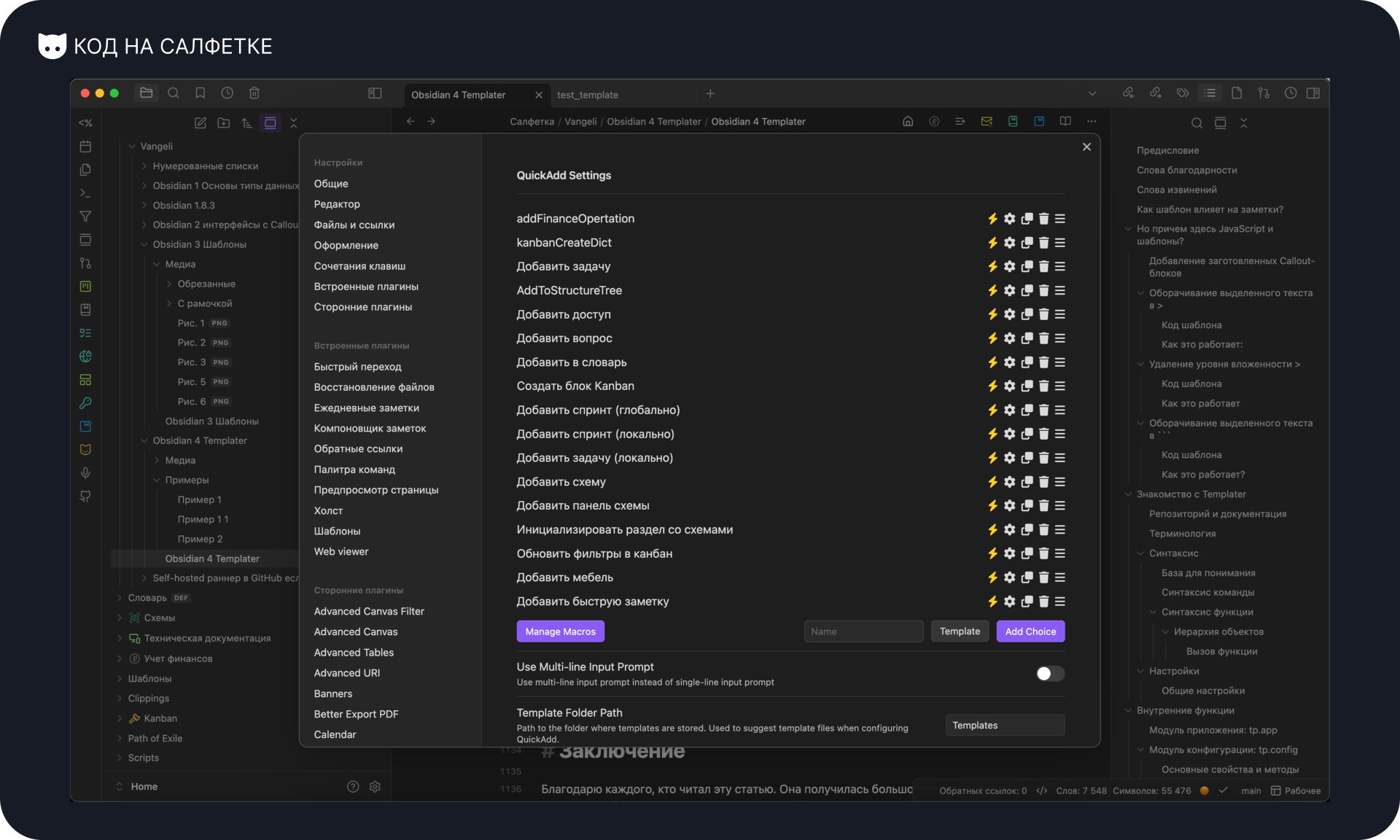Image resolution: width=1400 pixels, height=840 pixels.
Task: Collapse the Vangeli folder
Action: 132,147
